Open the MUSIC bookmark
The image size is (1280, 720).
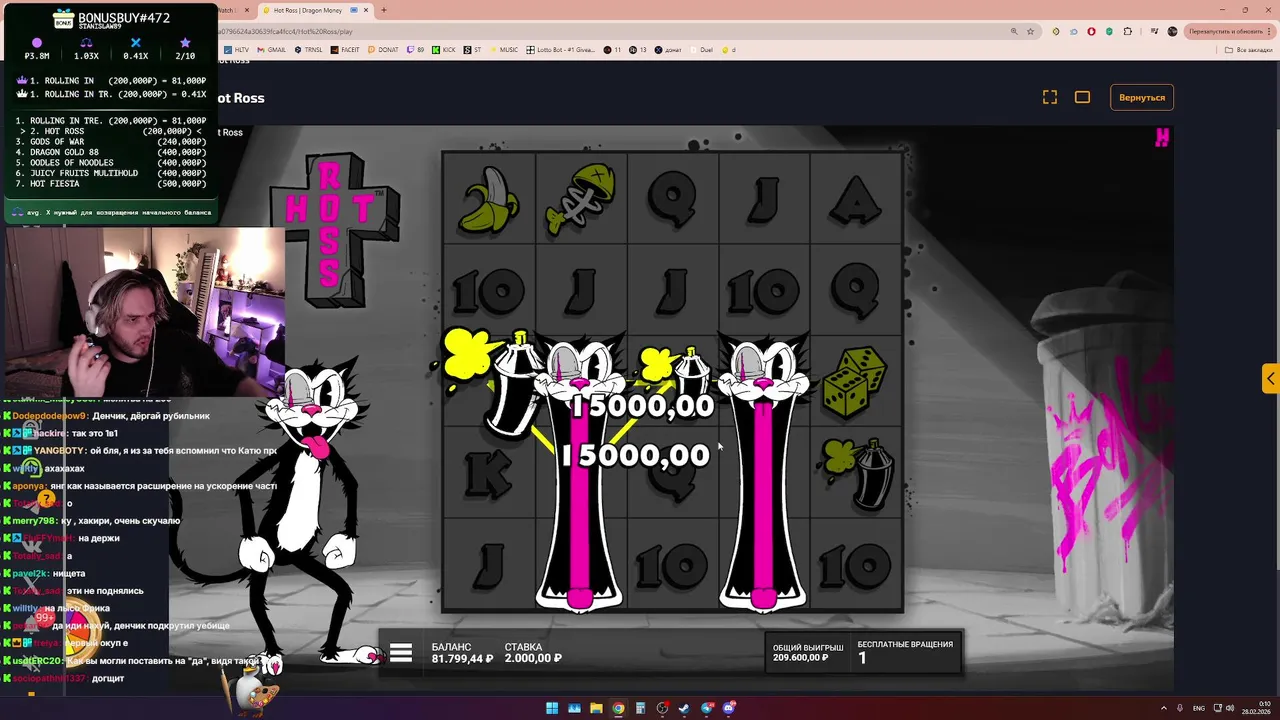(504, 49)
